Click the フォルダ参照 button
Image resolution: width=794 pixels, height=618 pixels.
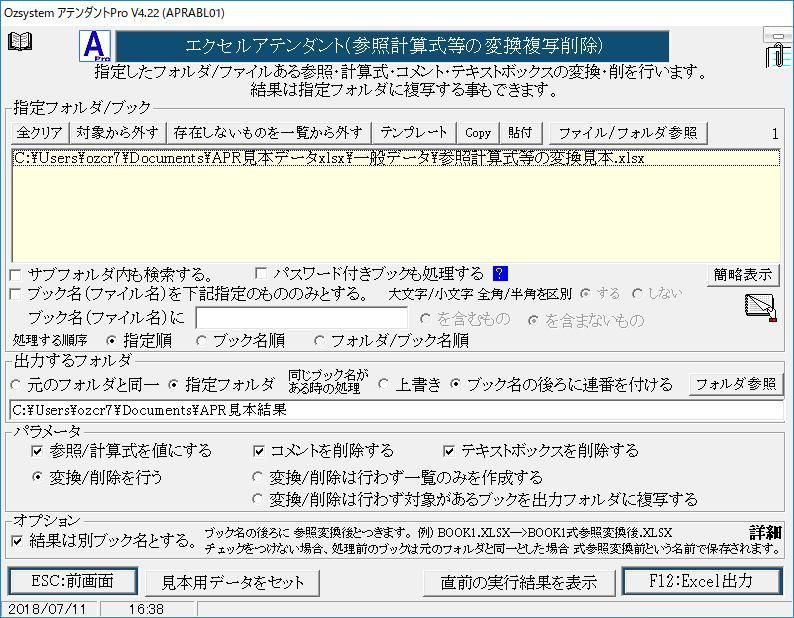pyautogui.click(x=736, y=384)
